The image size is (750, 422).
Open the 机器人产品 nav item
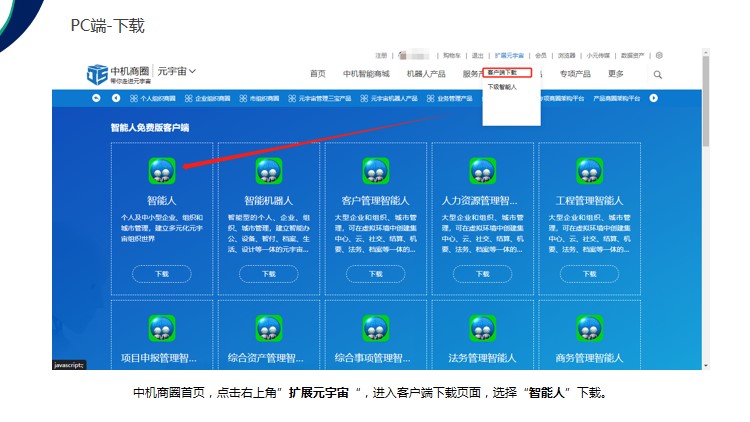(x=426, y=74)
